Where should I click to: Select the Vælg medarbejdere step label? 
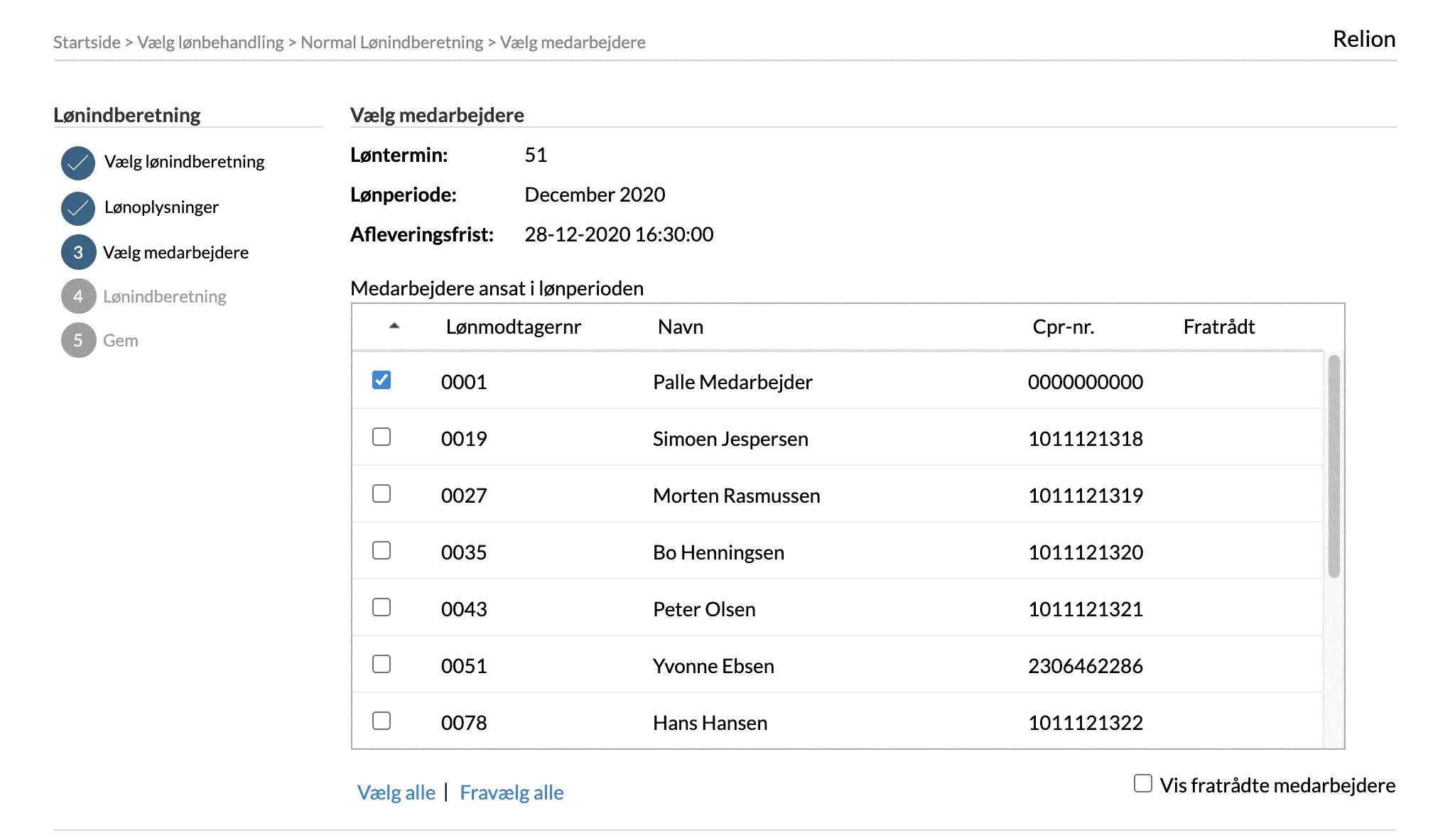click(x=175, y=253)
